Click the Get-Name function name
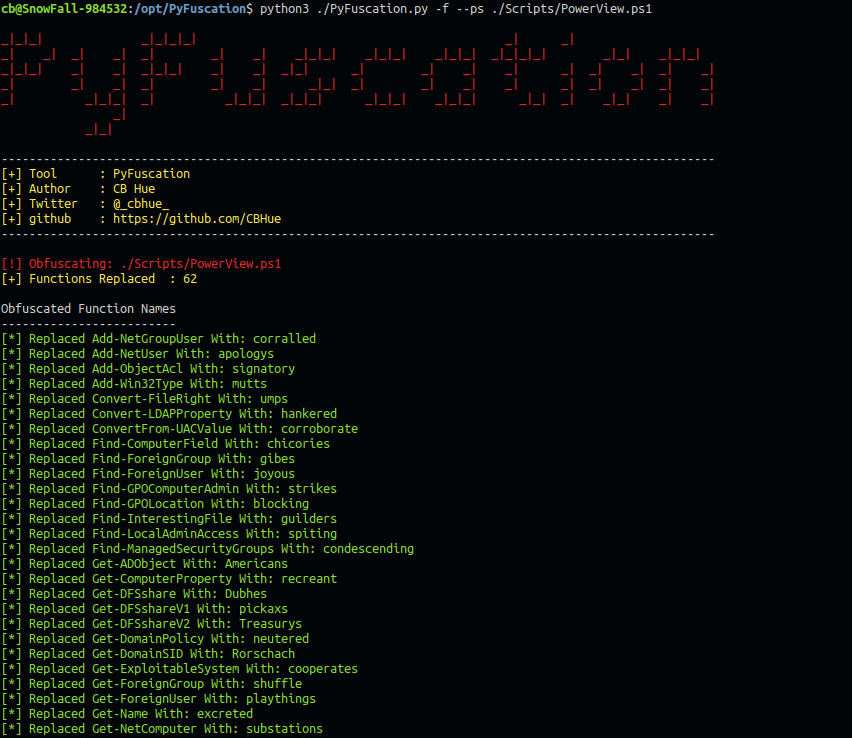The height and width of the screenshot is (738, 852). (x=120, y=714)
